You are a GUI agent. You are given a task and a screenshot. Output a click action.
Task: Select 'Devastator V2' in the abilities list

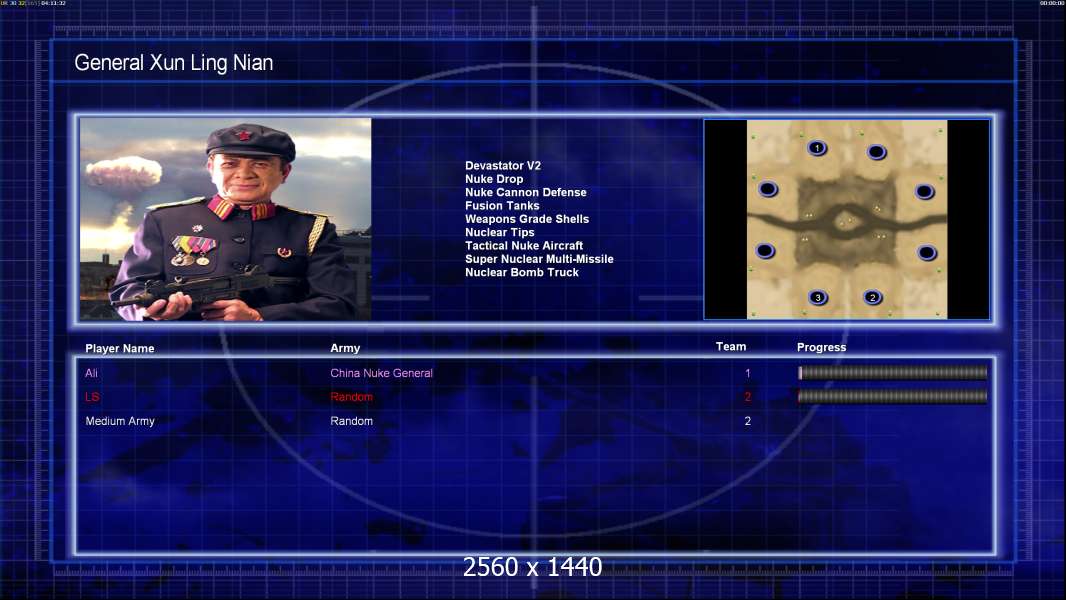(x=503, y=165)
